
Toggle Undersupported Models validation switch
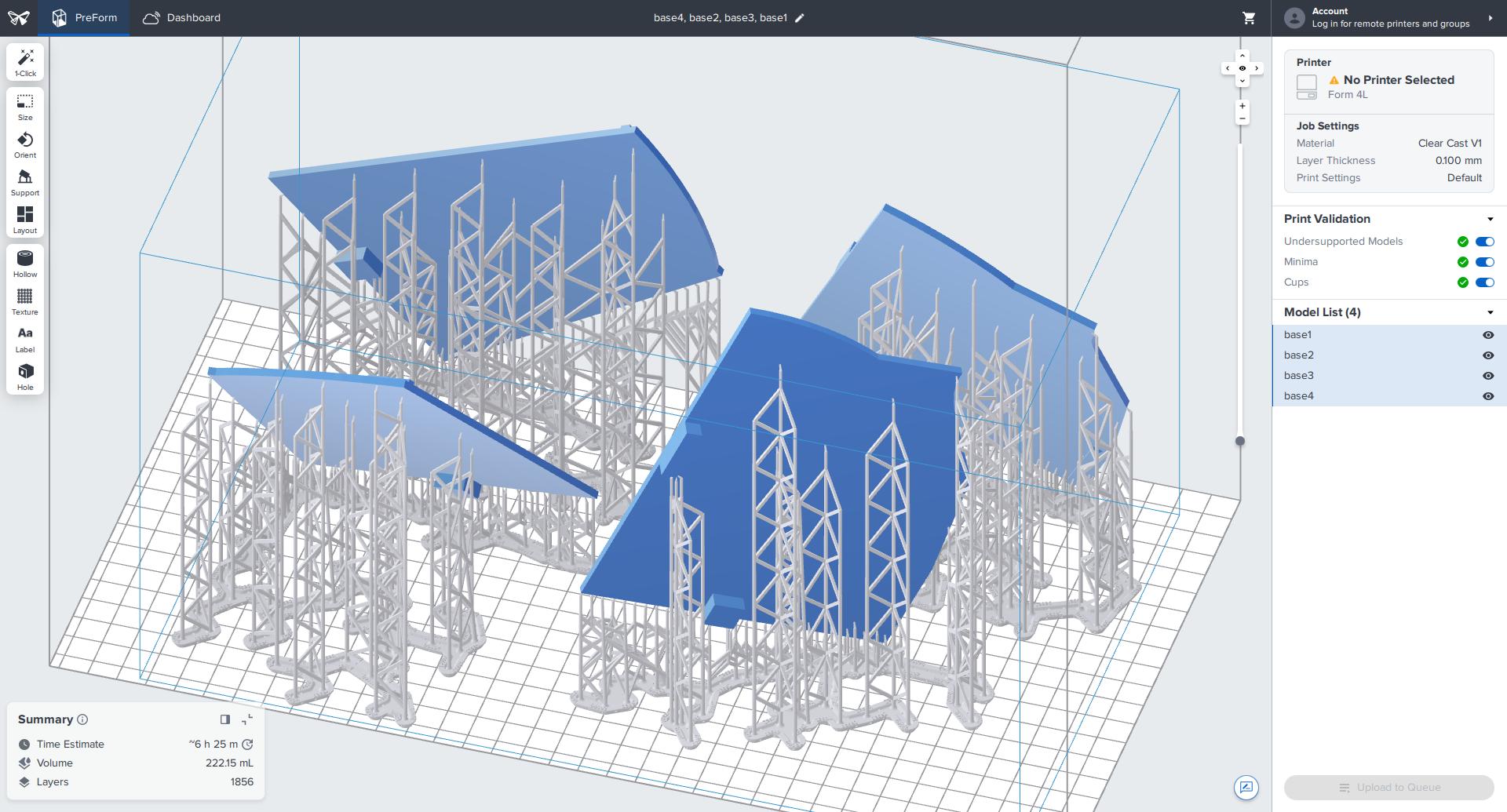click(1484, 242)
